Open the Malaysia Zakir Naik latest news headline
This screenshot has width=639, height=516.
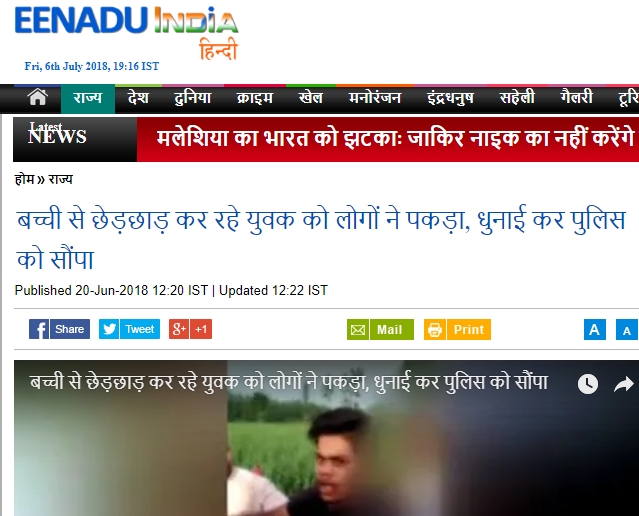click(395, 139)
